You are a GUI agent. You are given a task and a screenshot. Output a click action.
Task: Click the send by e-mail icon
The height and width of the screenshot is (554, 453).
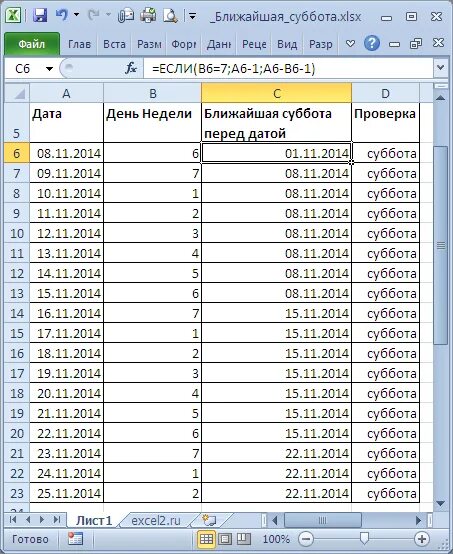(125, 16)
